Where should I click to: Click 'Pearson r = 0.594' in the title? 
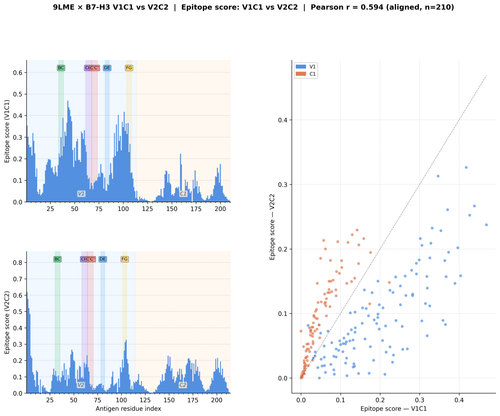click(x=347, y=7)
